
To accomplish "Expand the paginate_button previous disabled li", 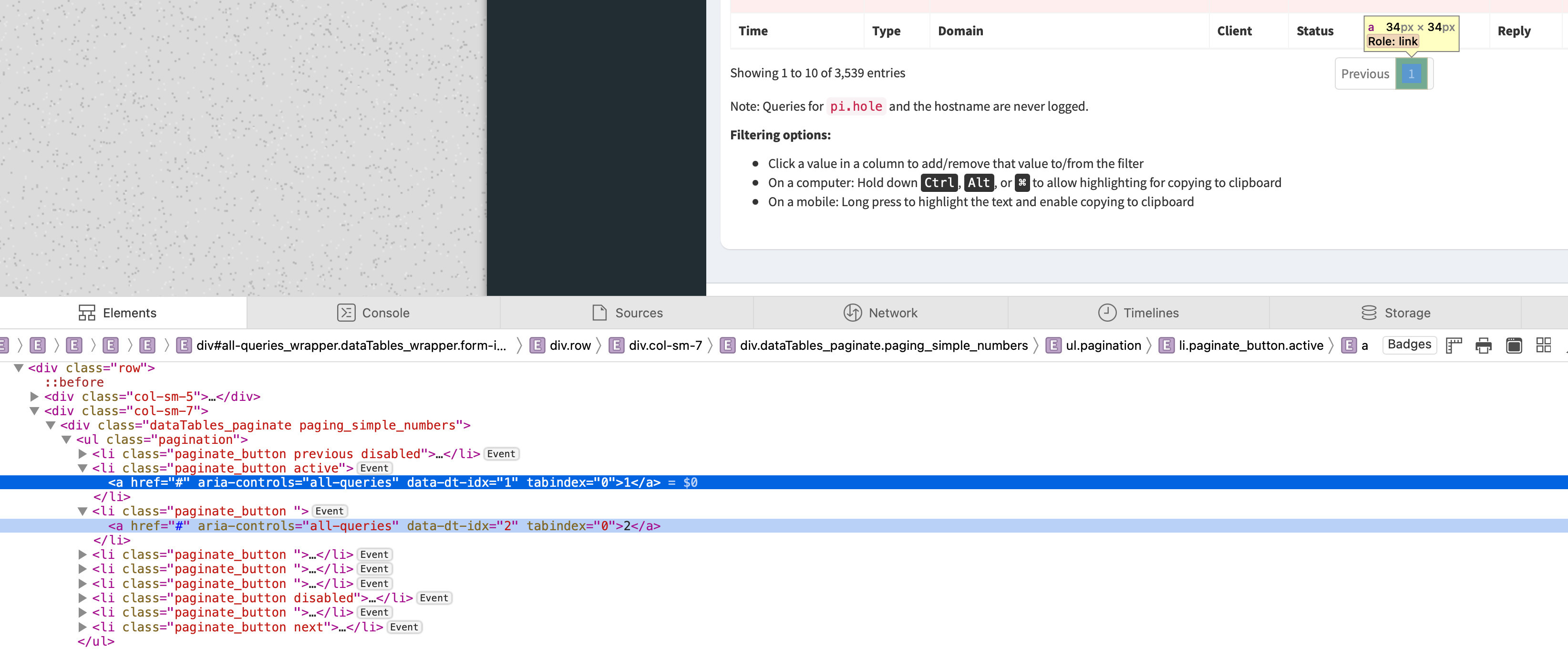I will pyautogui.click(x=83, y=454).
